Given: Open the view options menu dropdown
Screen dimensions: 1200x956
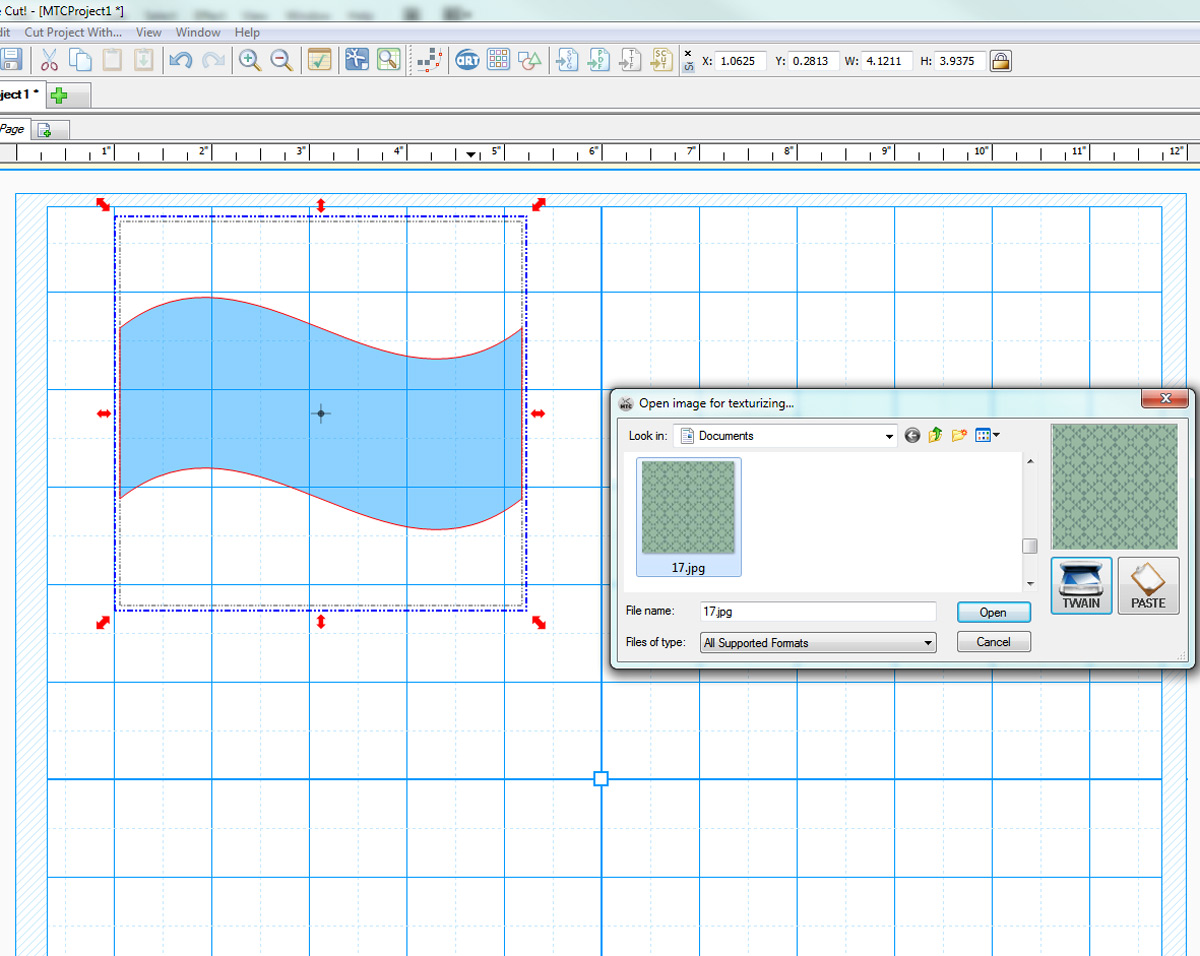Looking at the screenshot, I should click(988, 435).
